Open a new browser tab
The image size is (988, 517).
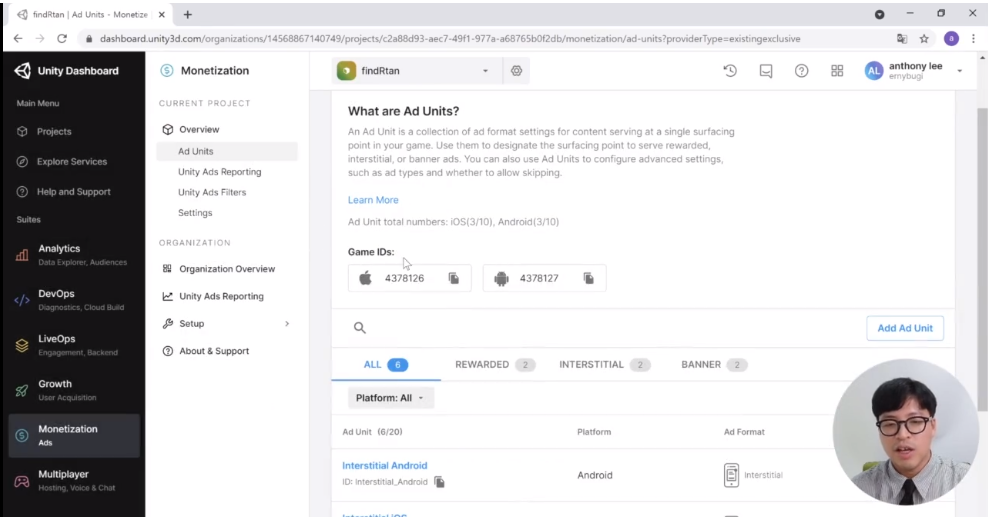pyautogui.click(x=187, y=14)
